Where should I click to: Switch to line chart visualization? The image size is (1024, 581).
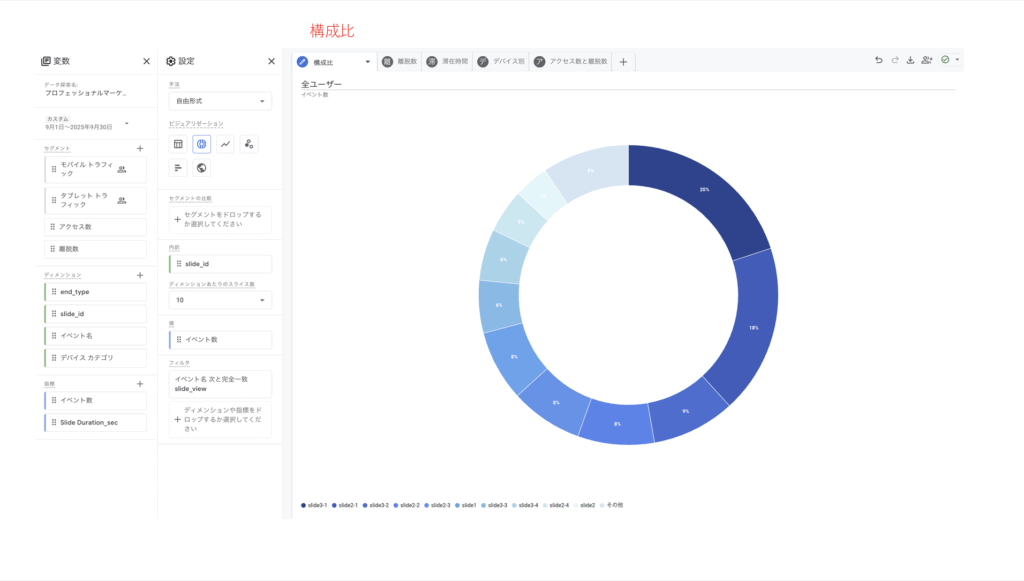coord(226,144)
